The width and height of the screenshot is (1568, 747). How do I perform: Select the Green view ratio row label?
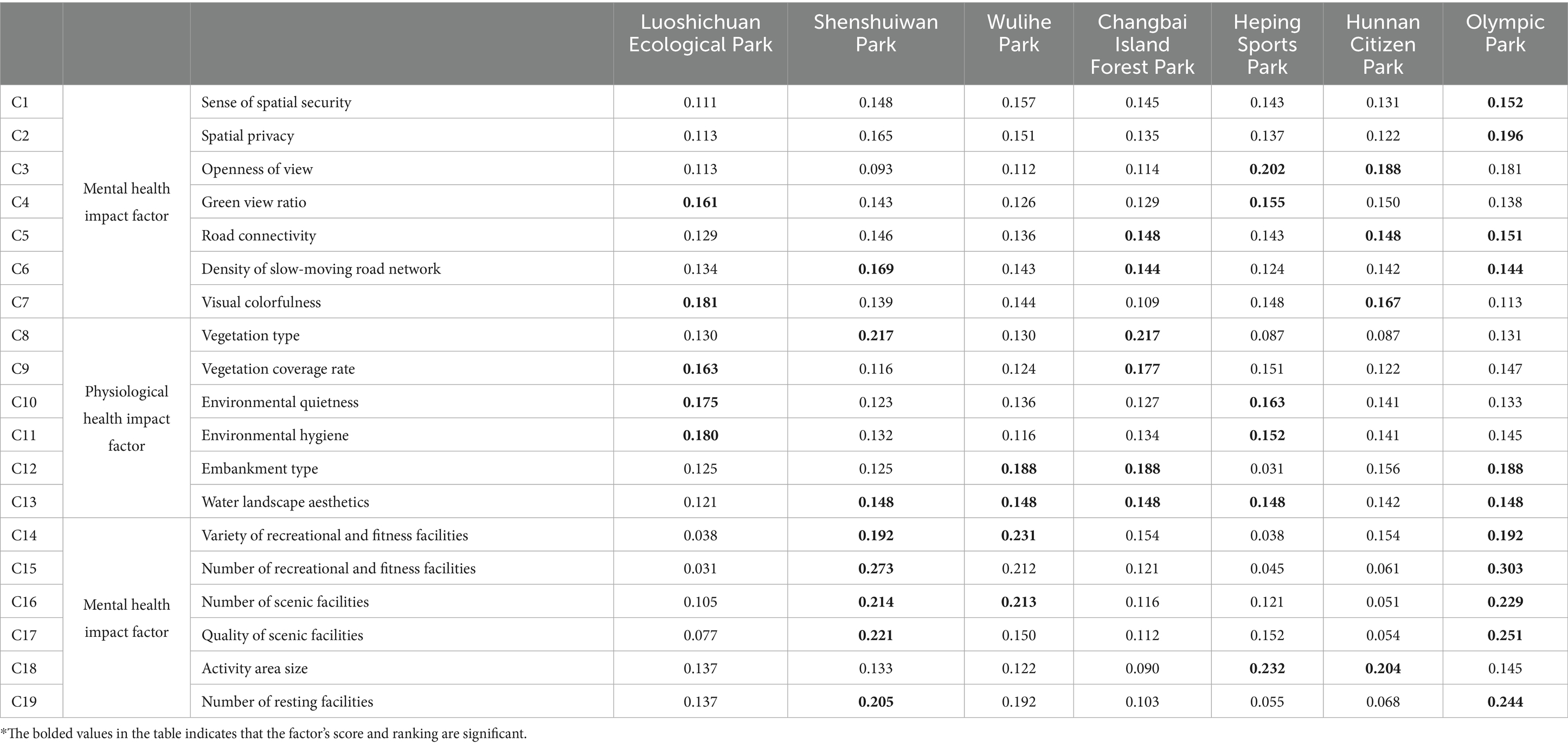tap(254, 202)
